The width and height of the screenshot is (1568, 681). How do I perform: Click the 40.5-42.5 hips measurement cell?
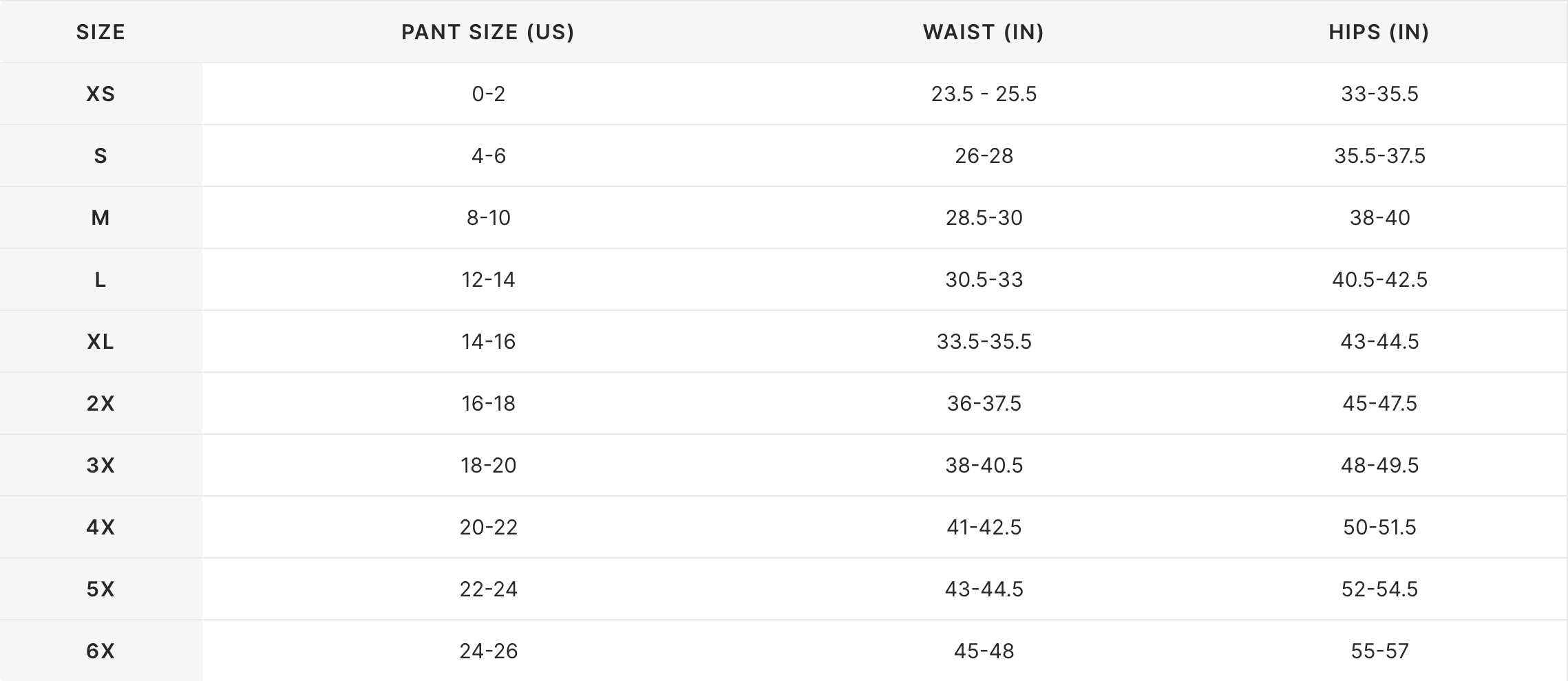click(x=1380, y=280)
